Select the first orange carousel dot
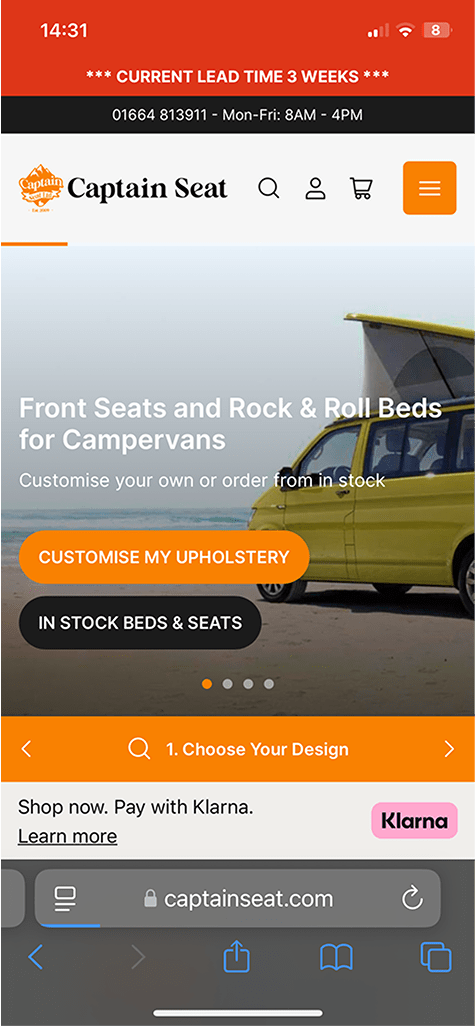Screen dimensions: 475x1026 tap(207, 684)
